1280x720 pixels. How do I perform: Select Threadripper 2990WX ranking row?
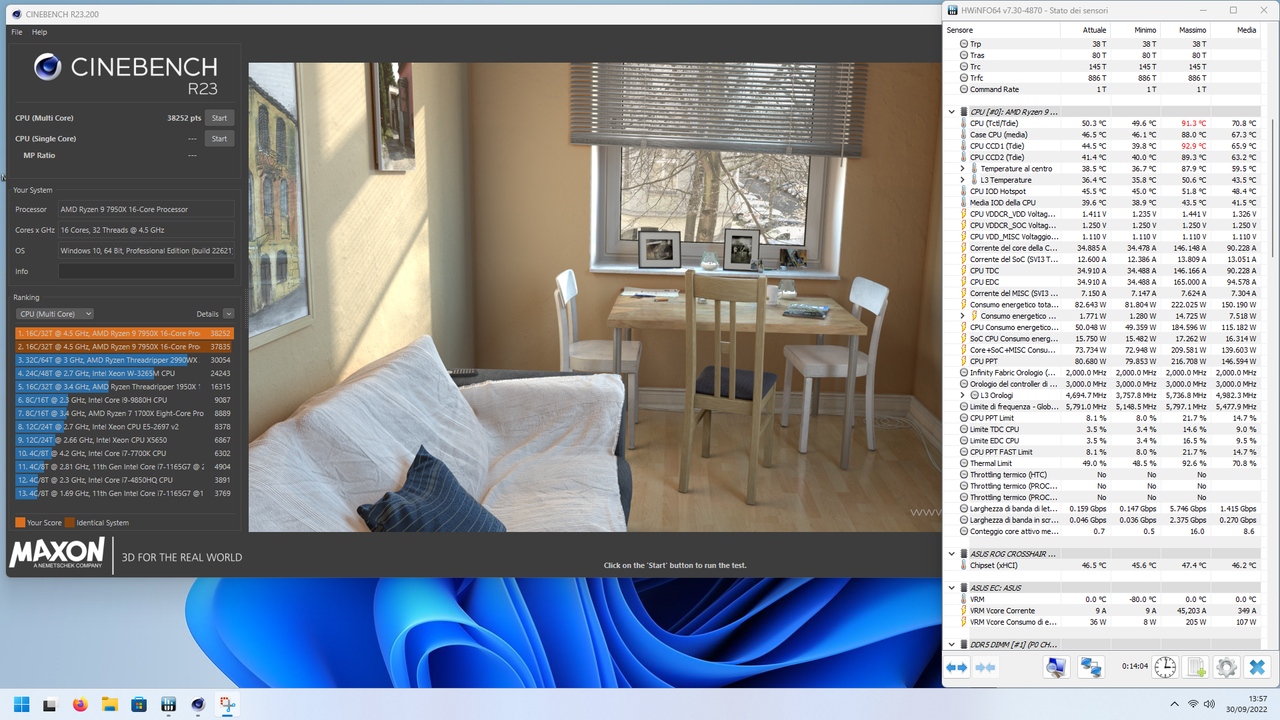click(x=124, y=360)
